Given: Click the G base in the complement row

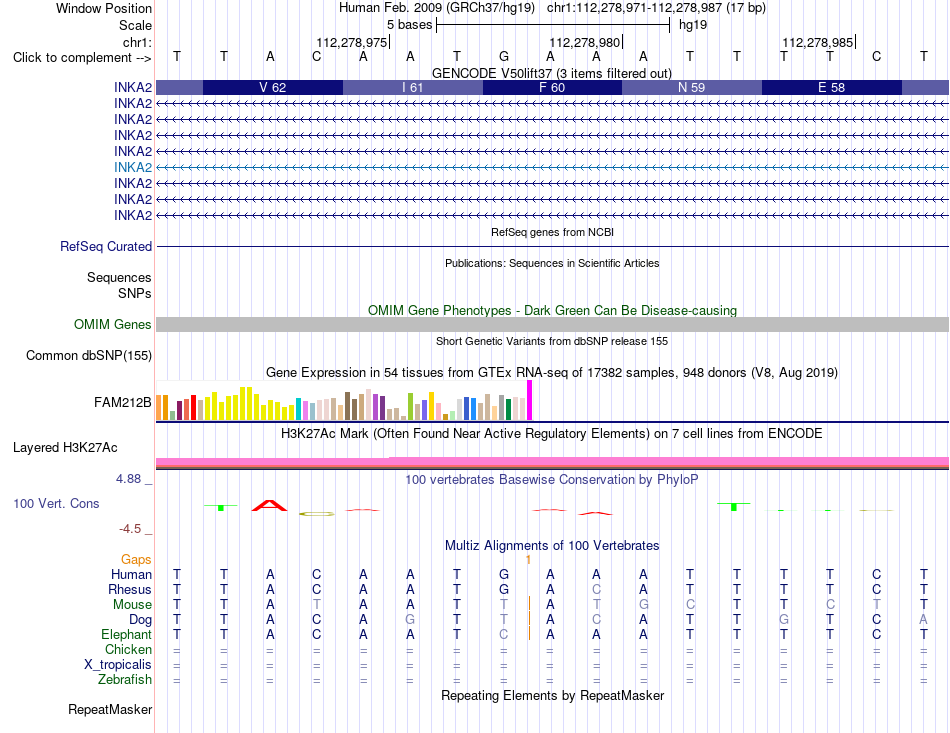Looking at the screenshot, I should 503,56.
